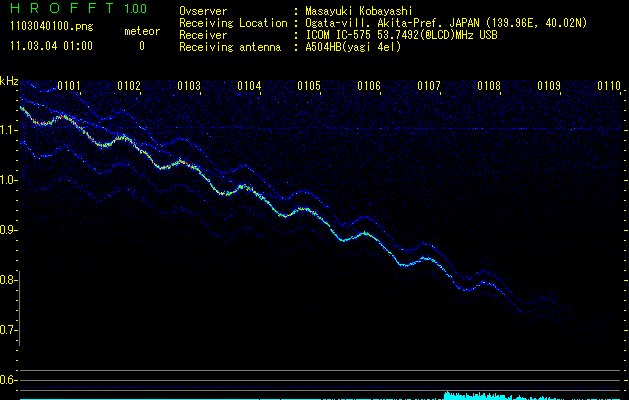
Task: Click the 0101 time marker
Action: pos(69,86)
